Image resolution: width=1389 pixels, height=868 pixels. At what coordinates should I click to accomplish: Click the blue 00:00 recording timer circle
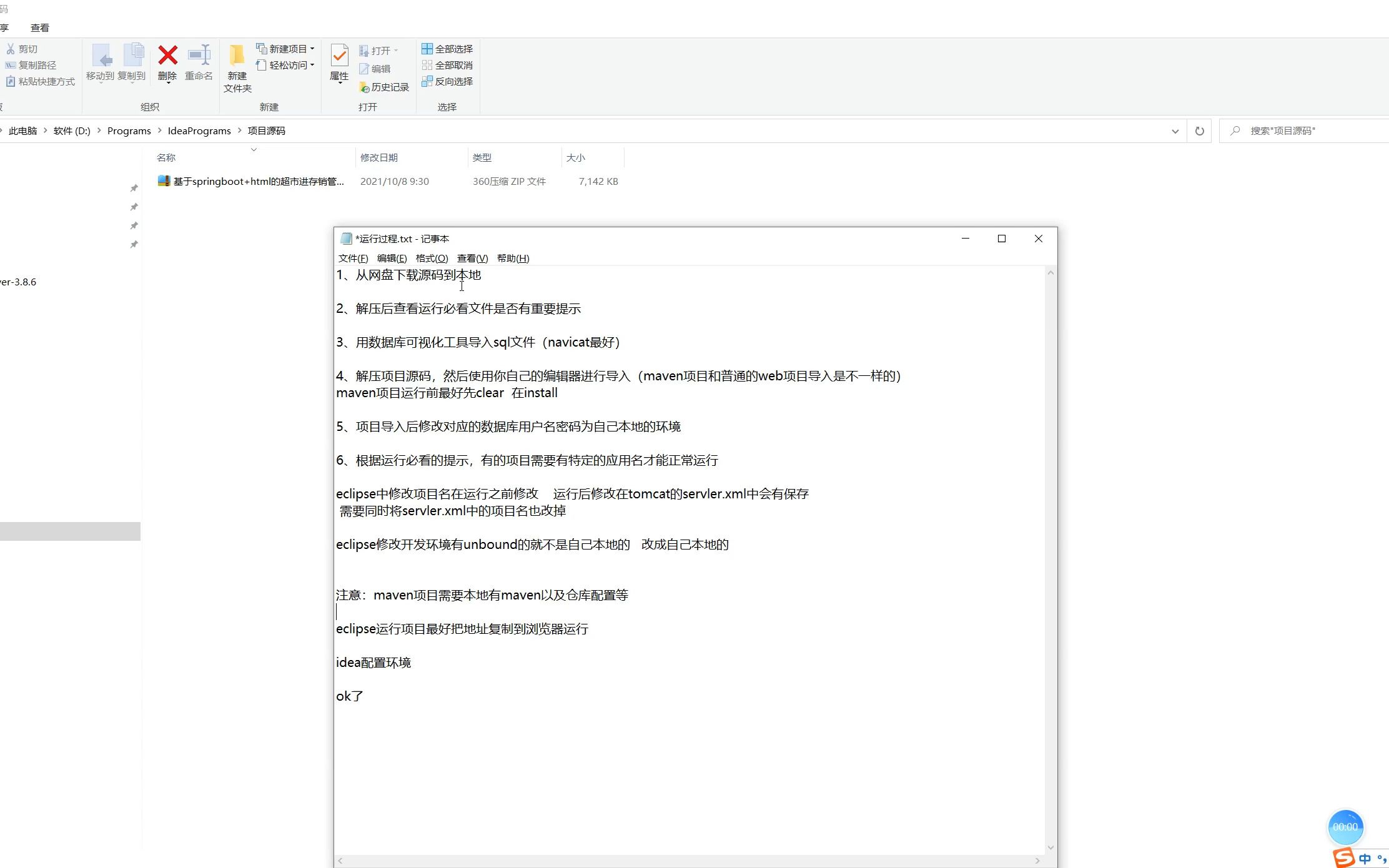(x=1345, y=827)
